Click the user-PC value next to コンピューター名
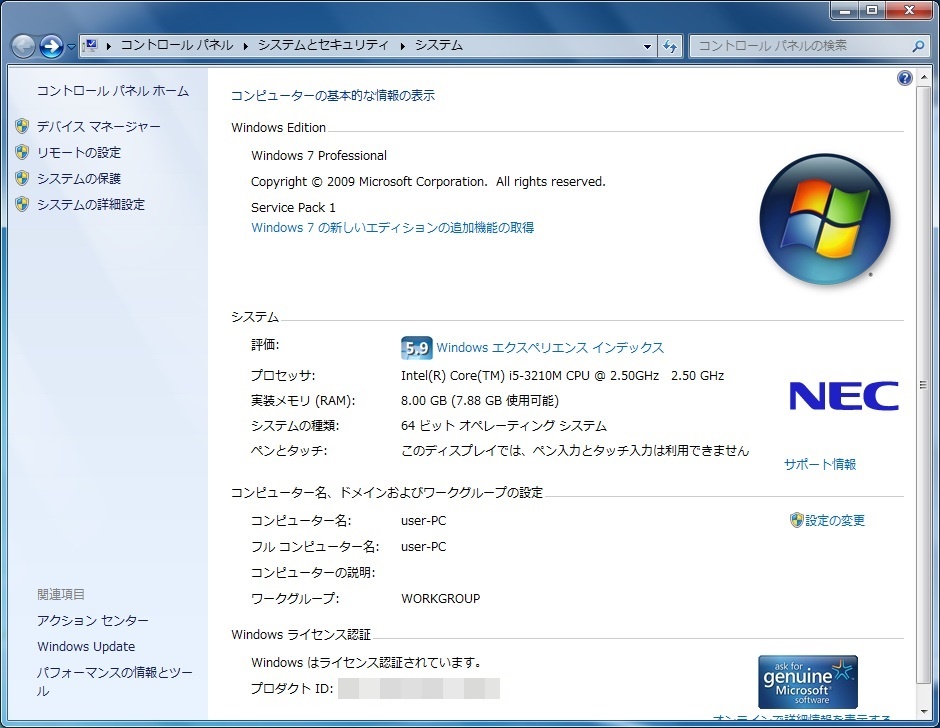This screenshot has height=728, width=940. [423, 521]
